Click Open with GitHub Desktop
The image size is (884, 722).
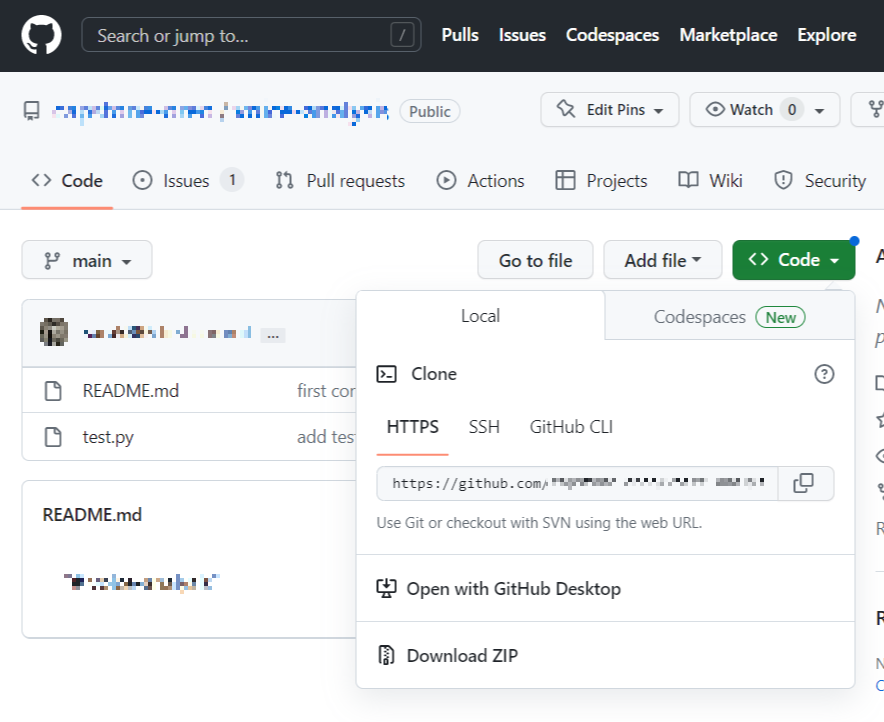605,588
